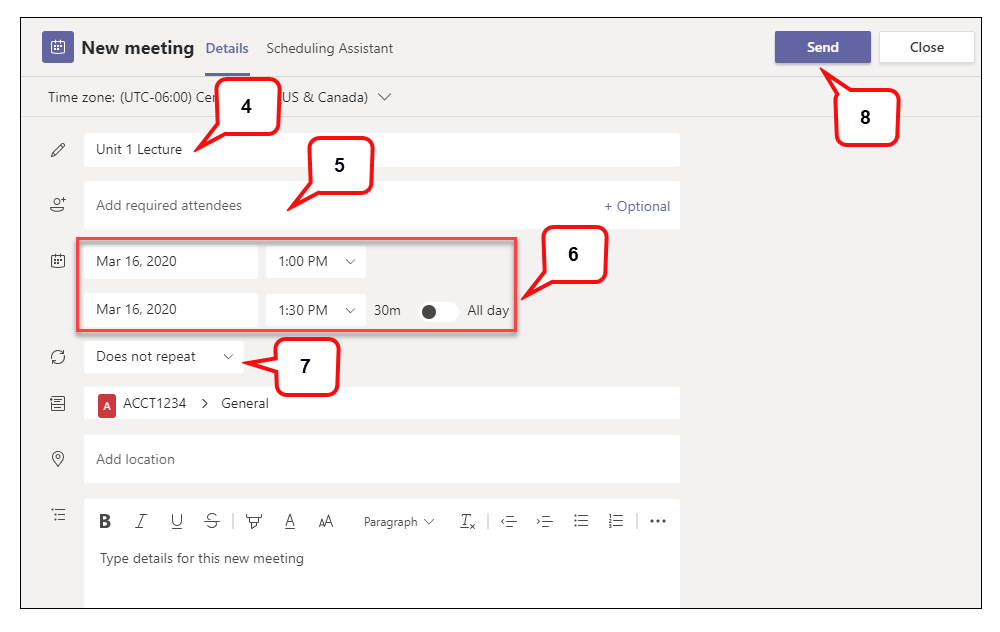This screenshot has height=632, width=1000.
Task: Expand the time zone dropdown
Action: tap(385, 97)
